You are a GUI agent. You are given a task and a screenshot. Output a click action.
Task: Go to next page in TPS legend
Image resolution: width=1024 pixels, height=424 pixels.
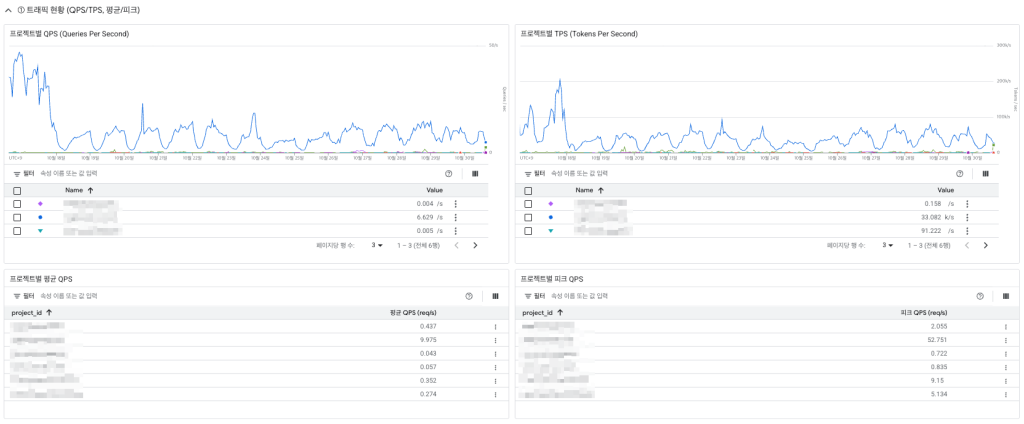[x=985, y=246]
